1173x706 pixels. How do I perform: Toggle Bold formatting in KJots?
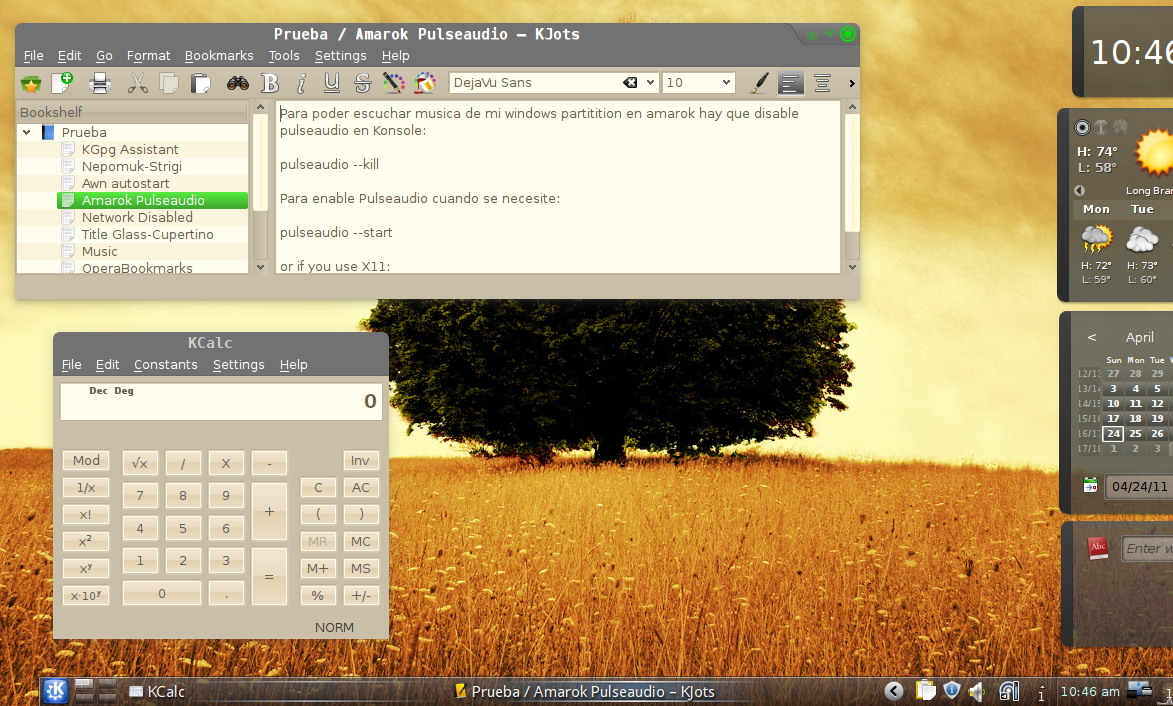click(x=270, y=83)
